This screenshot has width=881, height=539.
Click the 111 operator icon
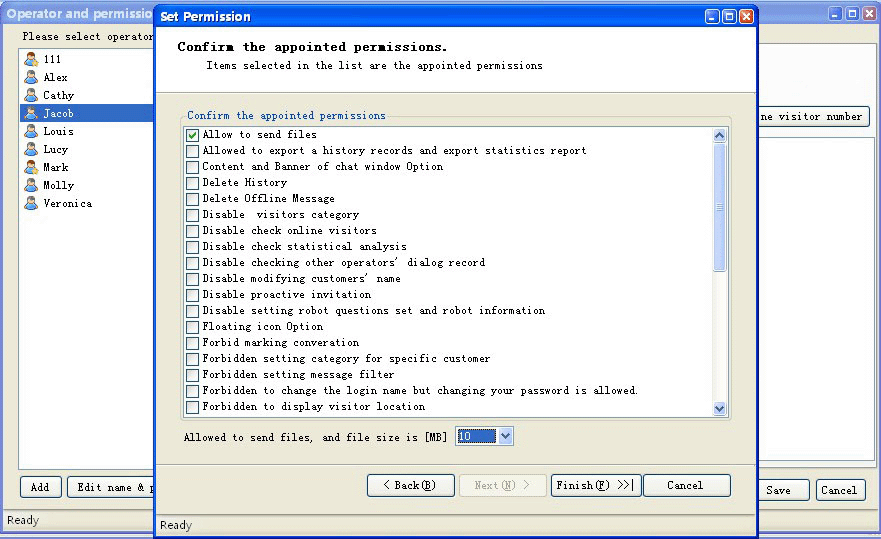31,59
